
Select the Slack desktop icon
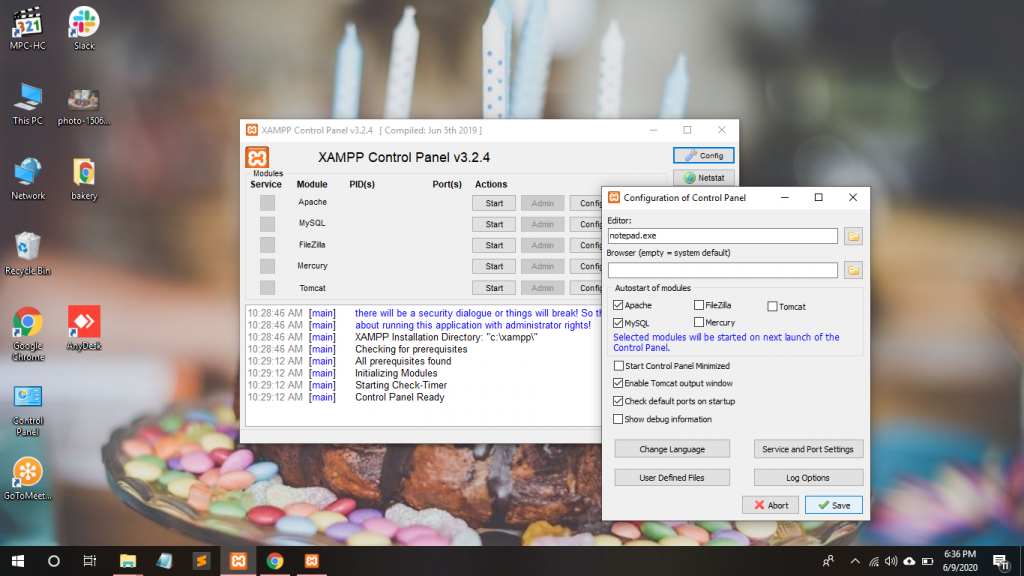[x=84, y=28]
